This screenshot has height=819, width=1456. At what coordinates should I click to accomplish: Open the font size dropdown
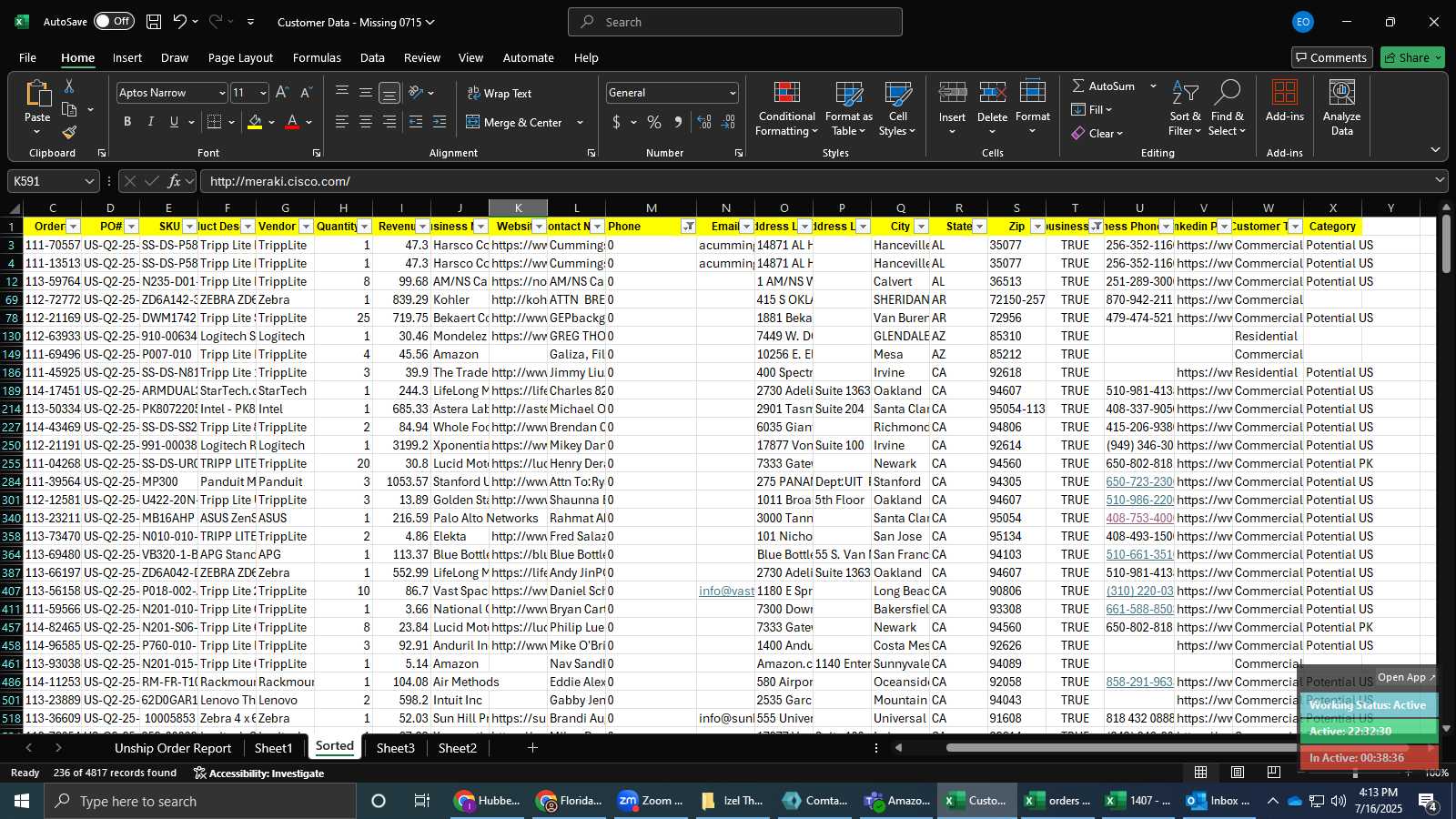pyautogui.click(x=263, y=93)
